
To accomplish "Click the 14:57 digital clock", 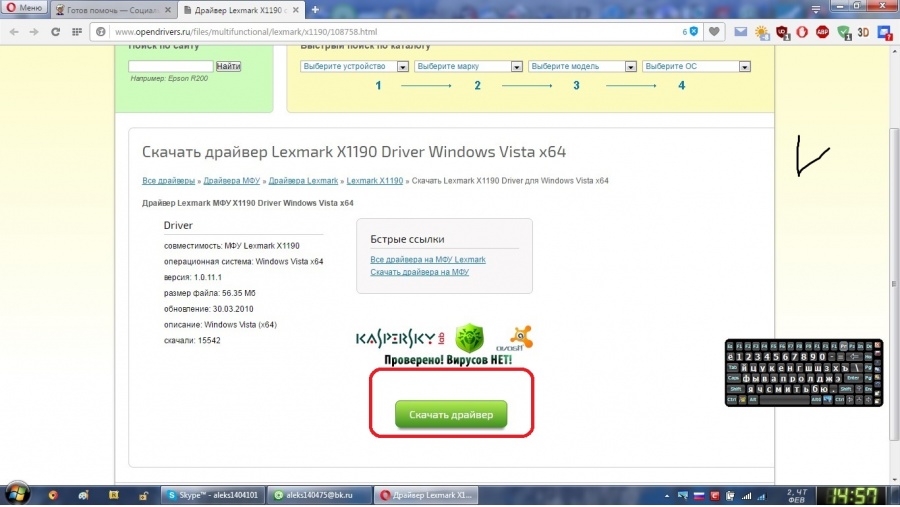I will coord(854,496).
